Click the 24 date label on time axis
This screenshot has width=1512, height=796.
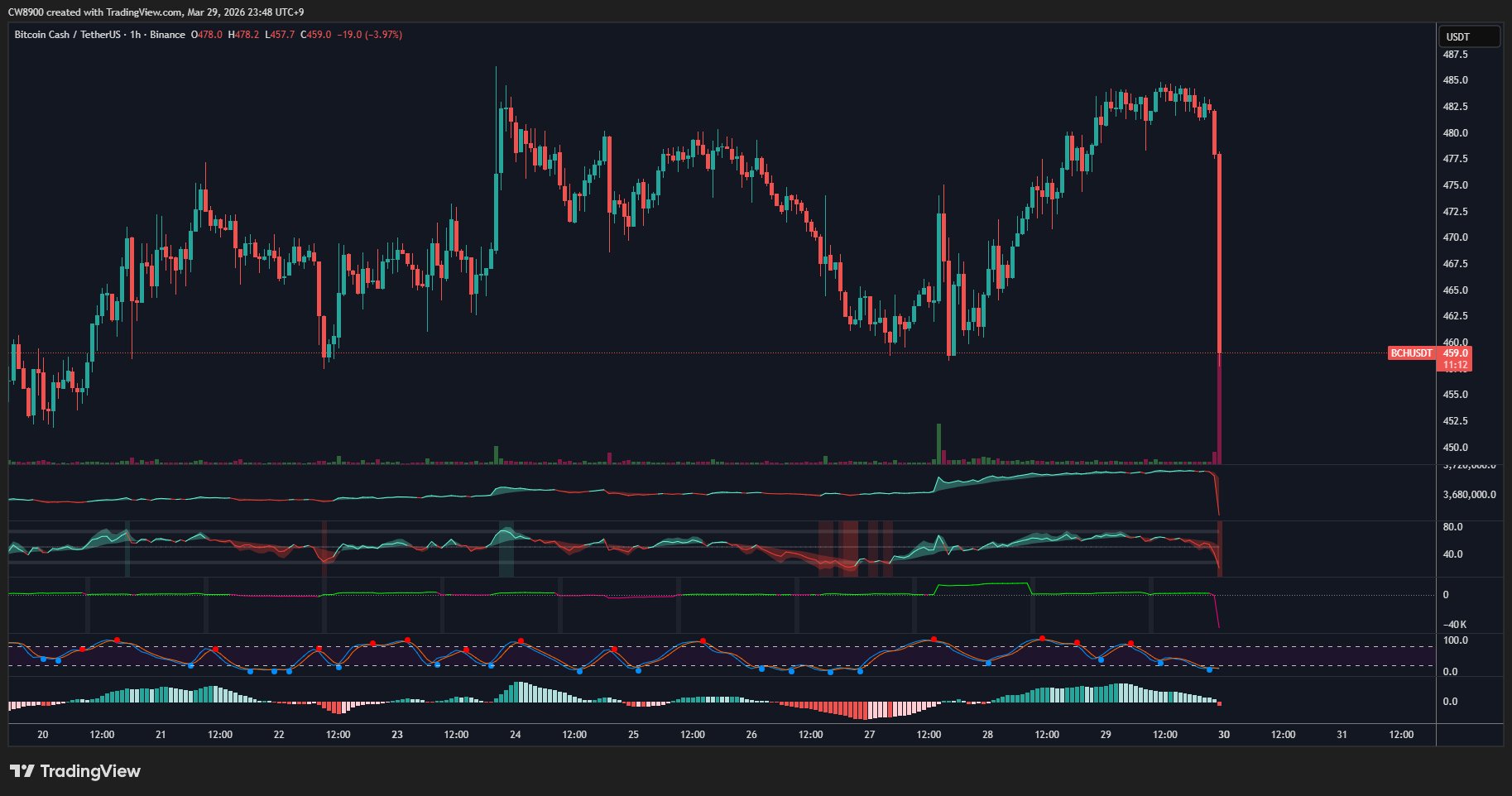click(x=516, y=735)
